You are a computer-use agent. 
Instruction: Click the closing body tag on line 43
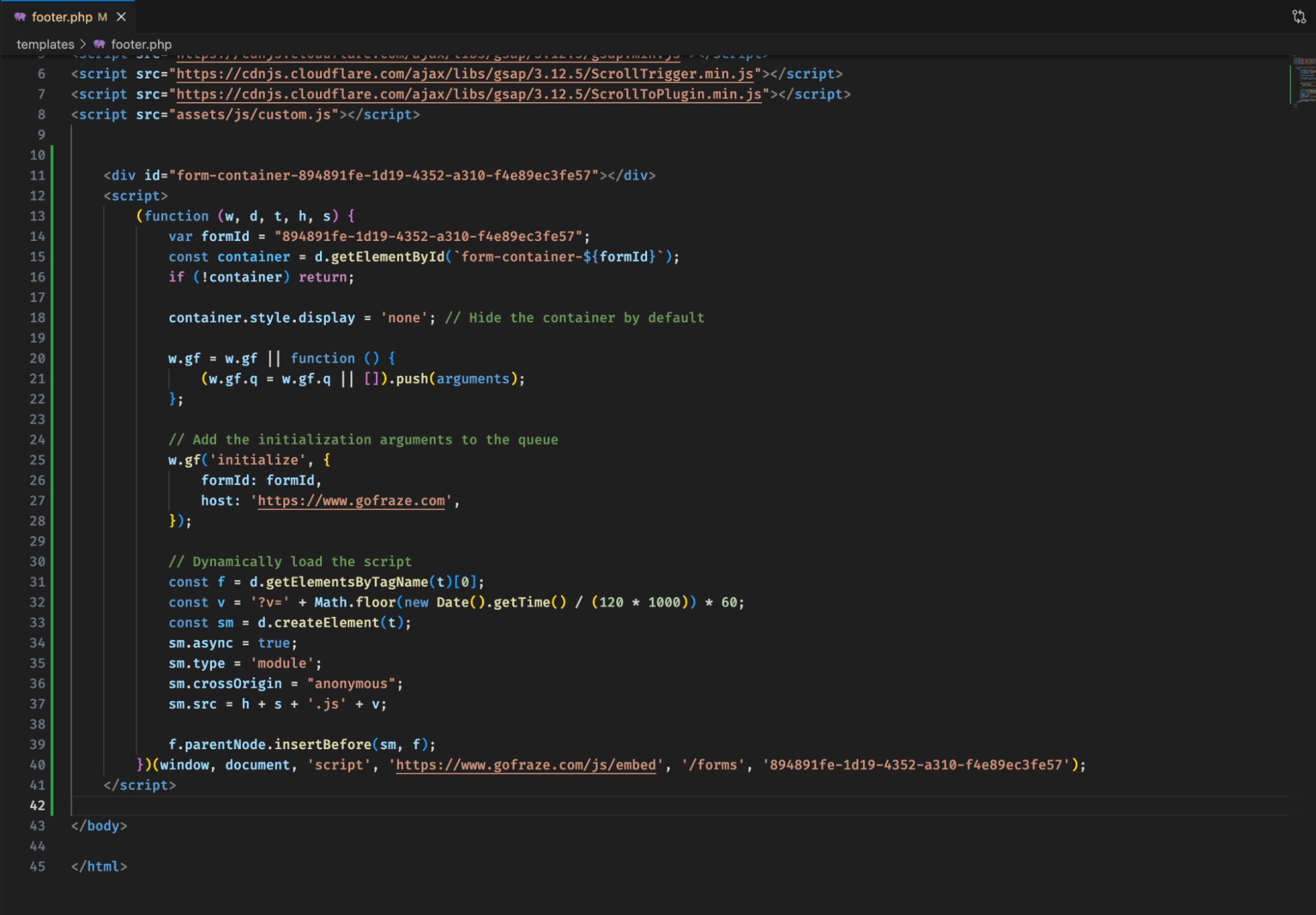click(99, 826)
